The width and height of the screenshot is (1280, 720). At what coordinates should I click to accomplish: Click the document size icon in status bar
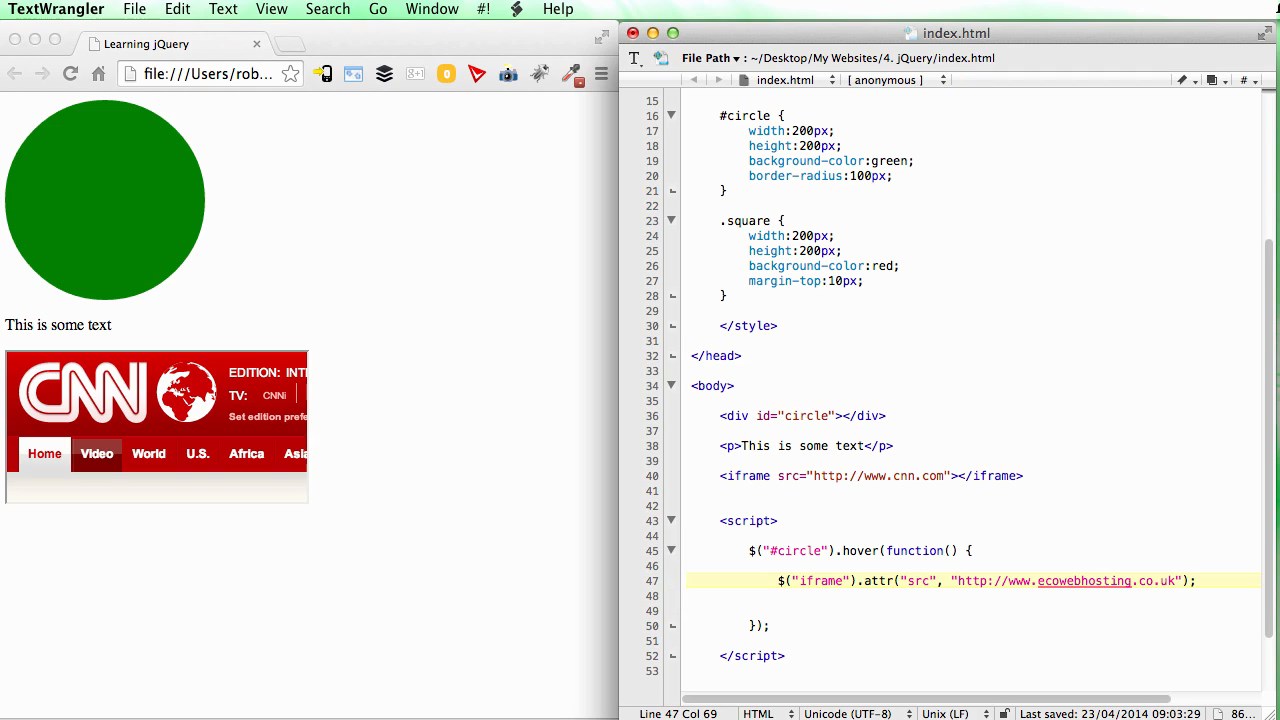[x=1218, y=714]
